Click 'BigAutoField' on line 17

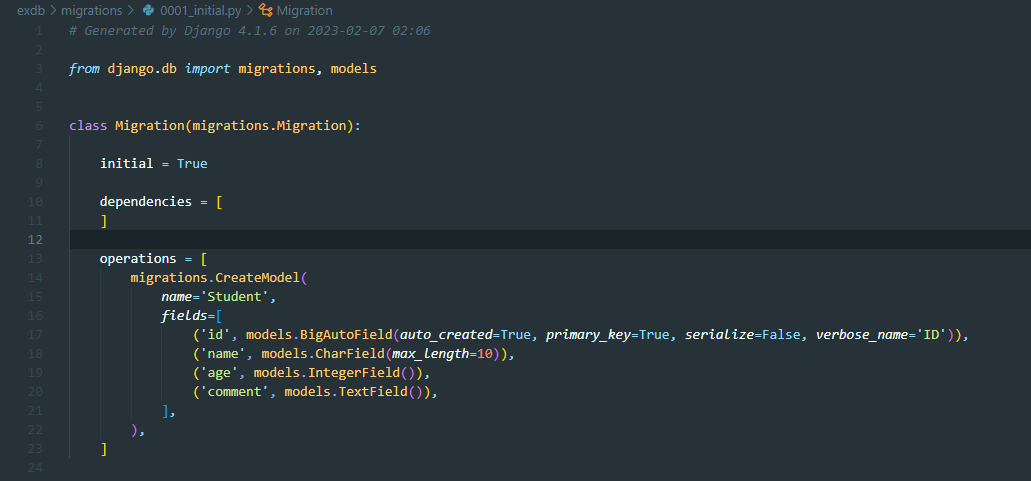tap(346, 334)
